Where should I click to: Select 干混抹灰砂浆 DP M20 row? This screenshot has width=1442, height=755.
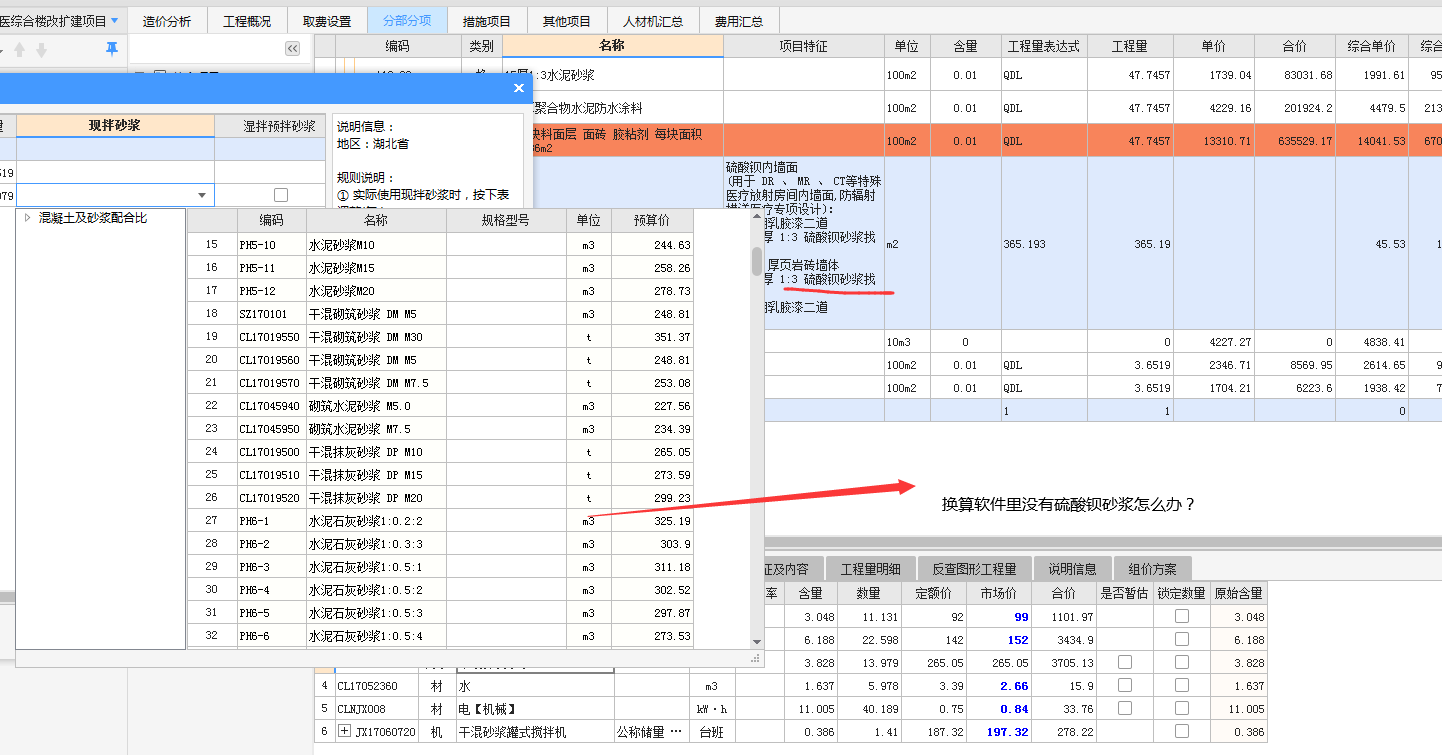(440, 498)
